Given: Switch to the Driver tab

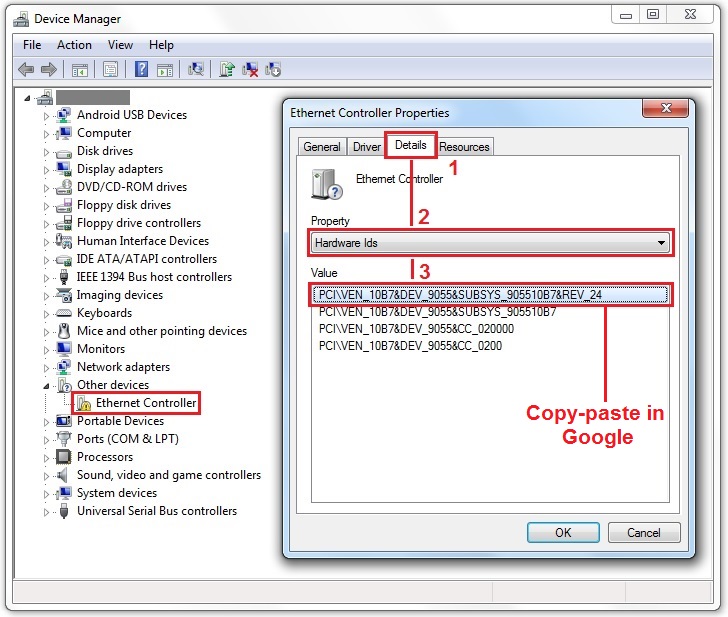Looking at the screenshot, I should point(367,147).
